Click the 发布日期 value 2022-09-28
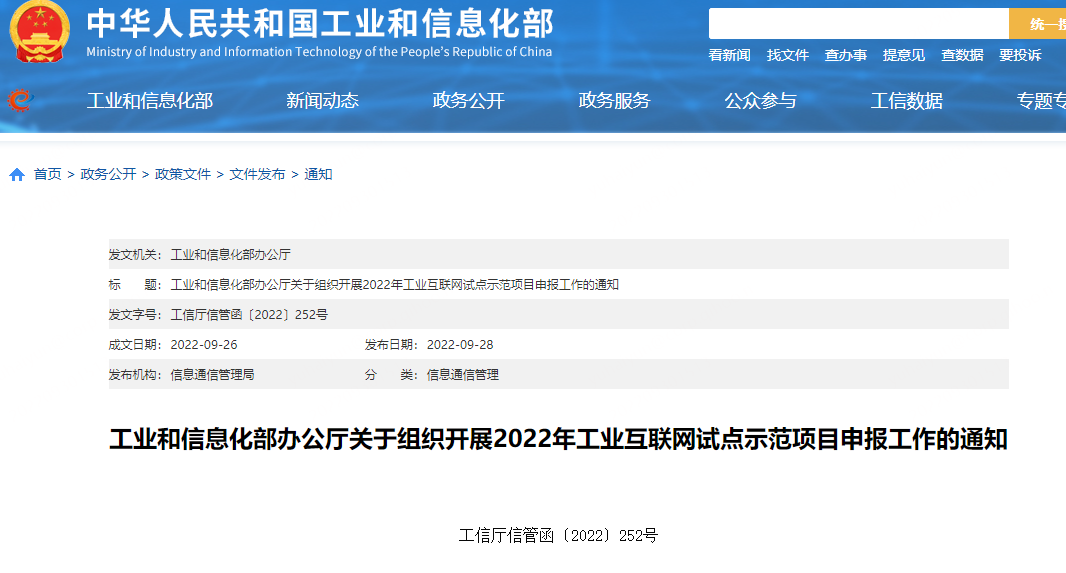Screen dimensions: 1066x573 pos(460,345)
